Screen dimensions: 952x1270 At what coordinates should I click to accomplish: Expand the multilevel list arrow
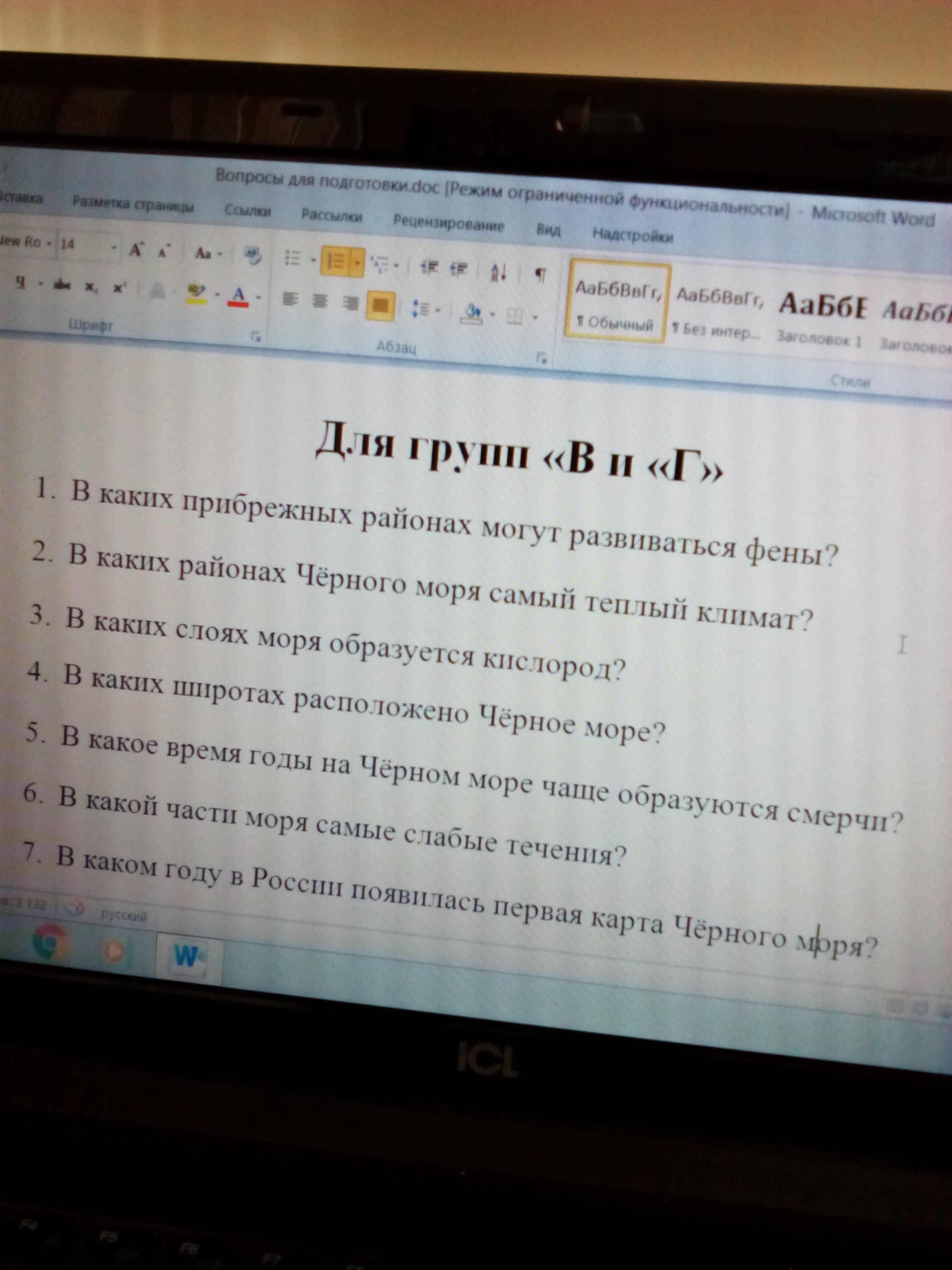(x=396, y=266)
